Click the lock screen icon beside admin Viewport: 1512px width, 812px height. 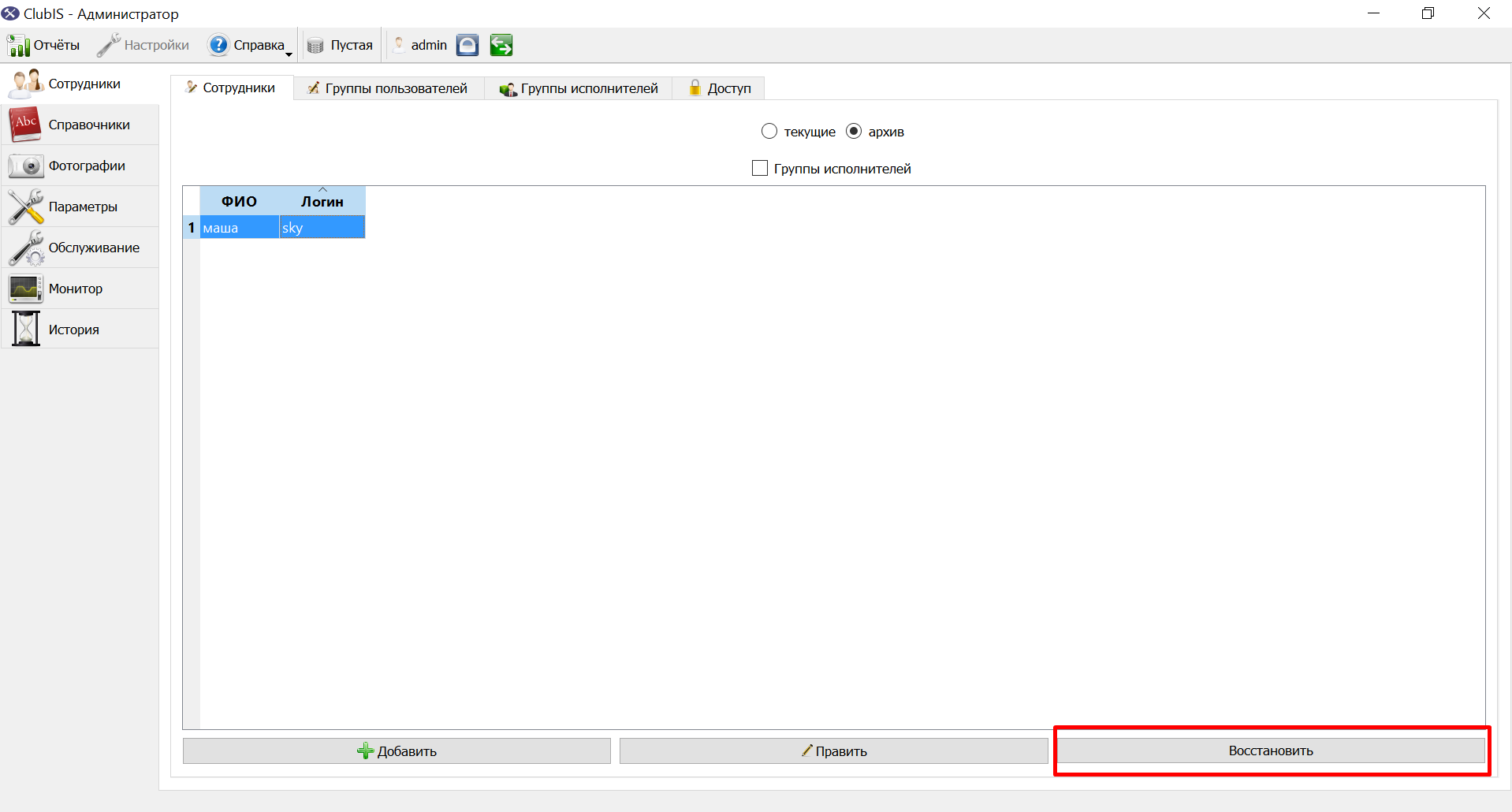coord(467,46)
